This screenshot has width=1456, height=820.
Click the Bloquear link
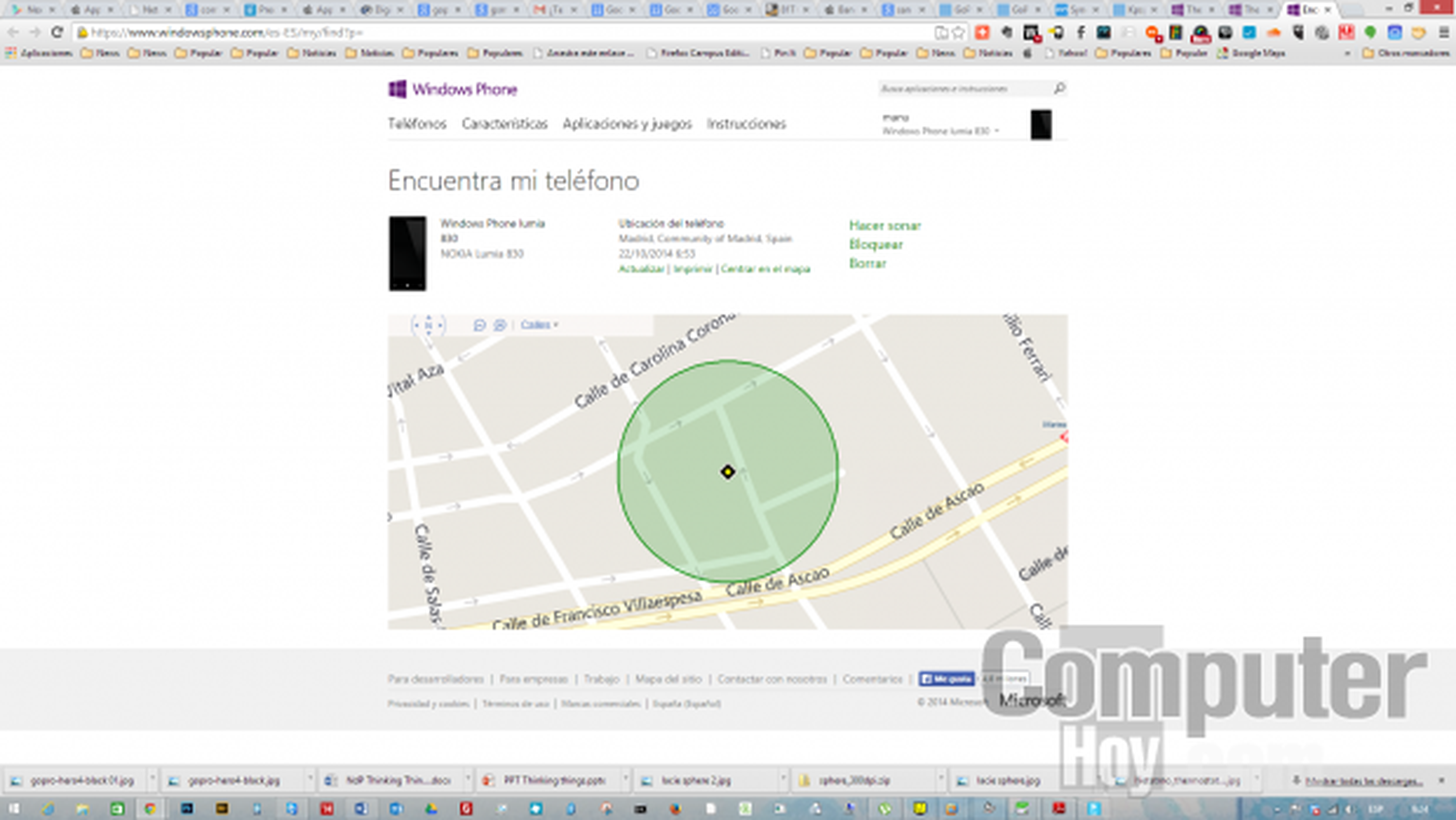click(876, 244)
